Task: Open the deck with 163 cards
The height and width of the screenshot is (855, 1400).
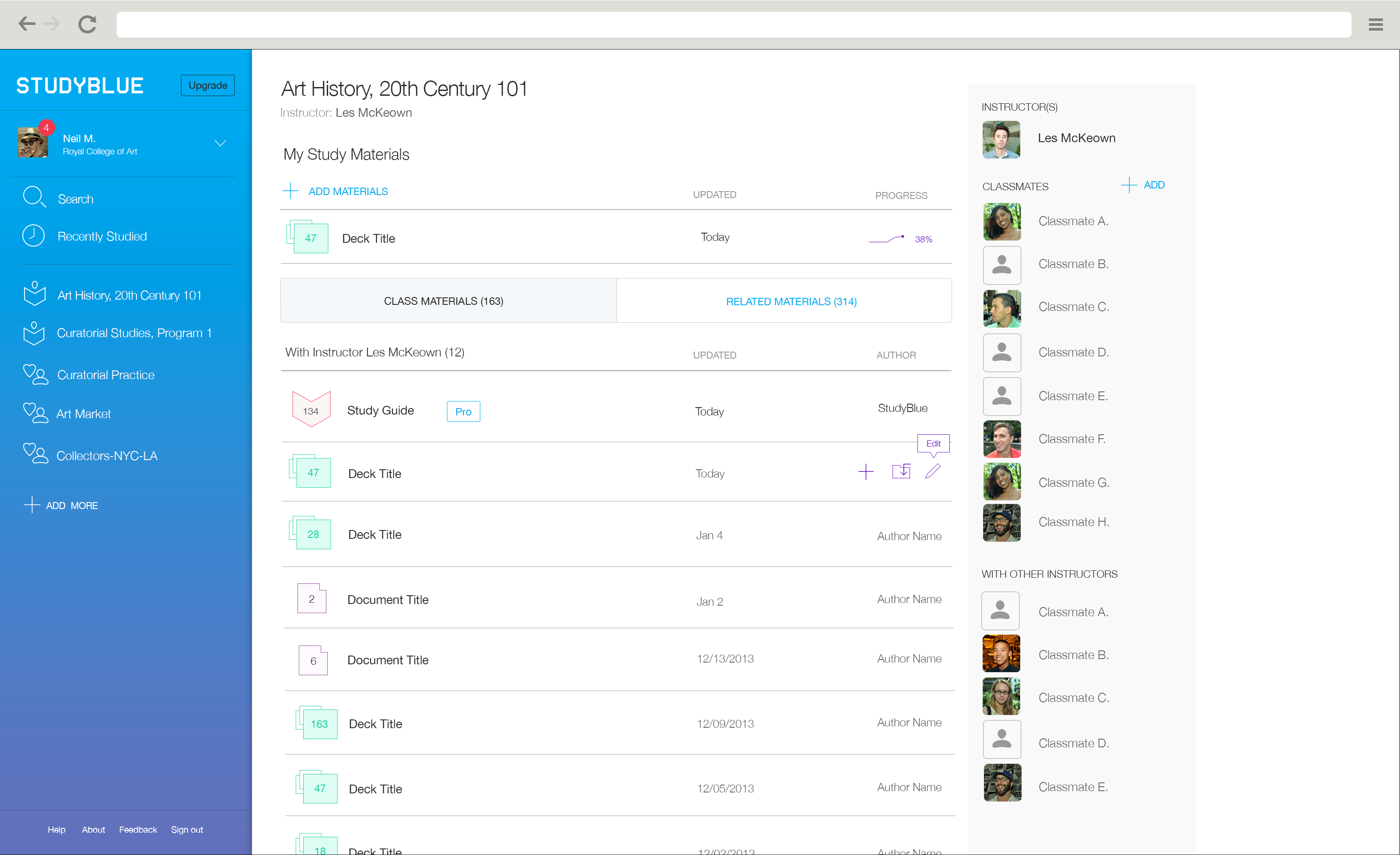Action: click(316, 722)
